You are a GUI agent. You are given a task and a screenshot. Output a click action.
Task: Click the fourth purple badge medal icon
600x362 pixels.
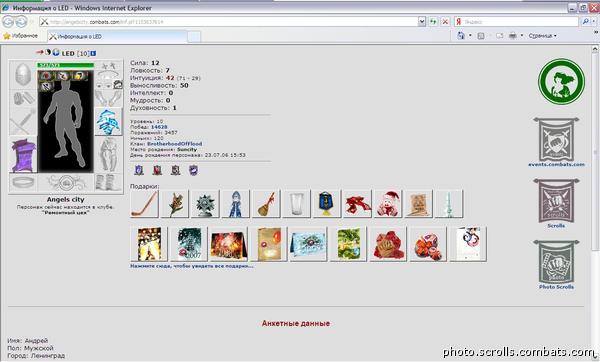pyautogui.click(x=194, y=170)
